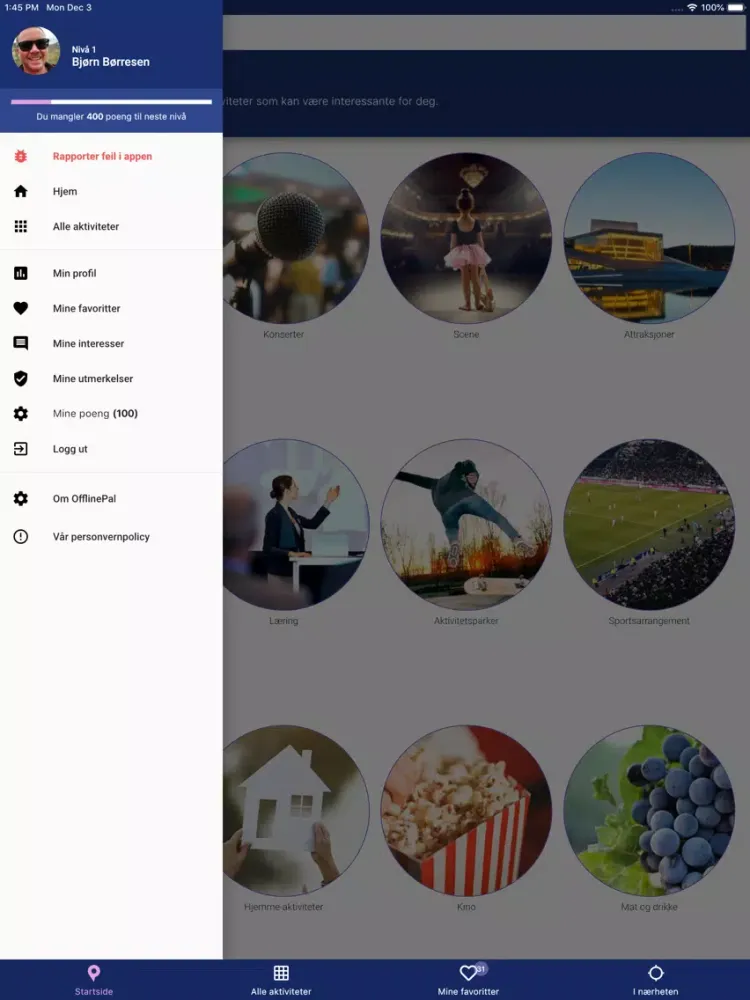Screen dimensions: 750x1000
Task: Click the Kino label
Action: (466, 907)
